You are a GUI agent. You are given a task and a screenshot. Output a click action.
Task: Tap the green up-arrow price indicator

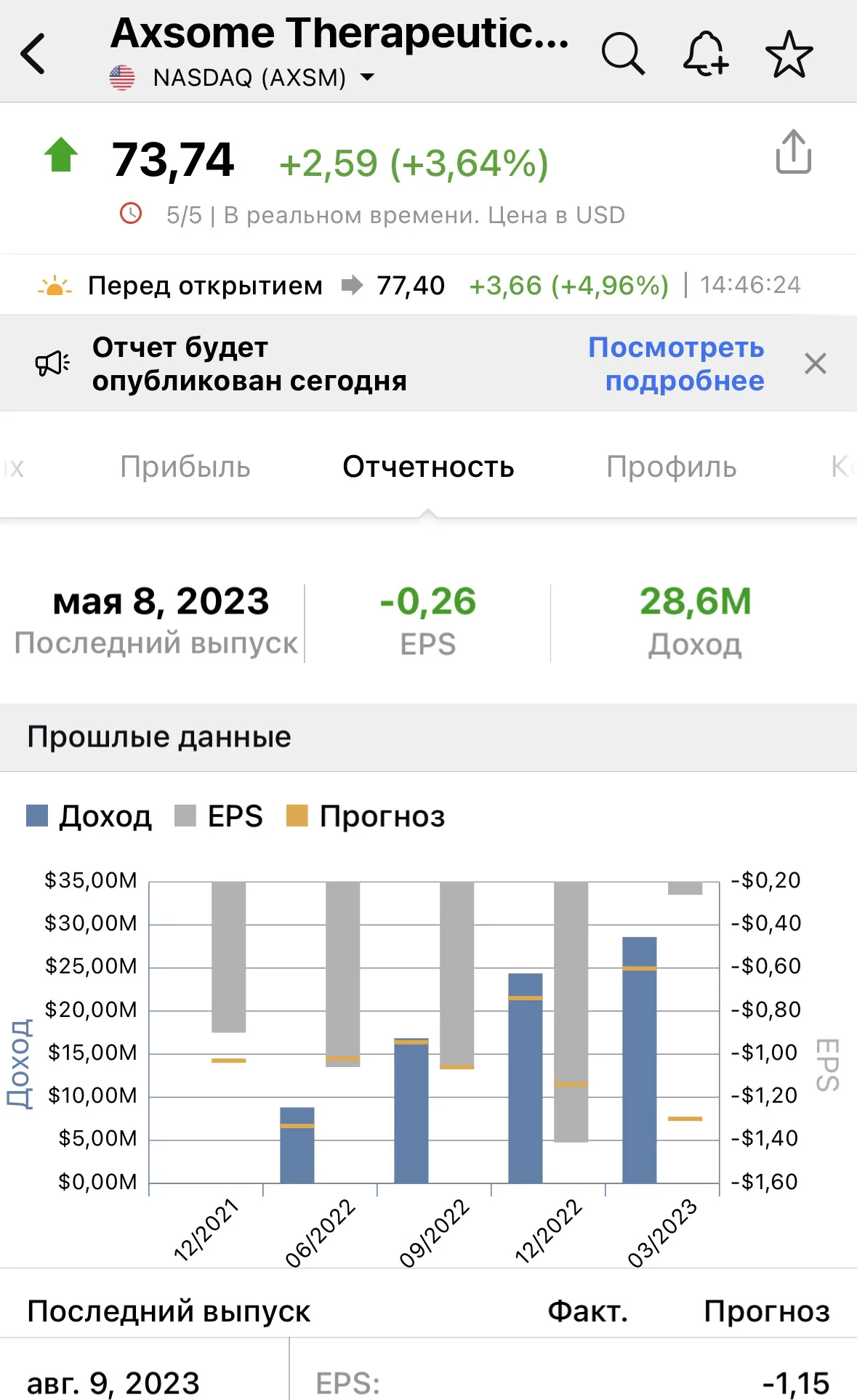tap(61, 154)
